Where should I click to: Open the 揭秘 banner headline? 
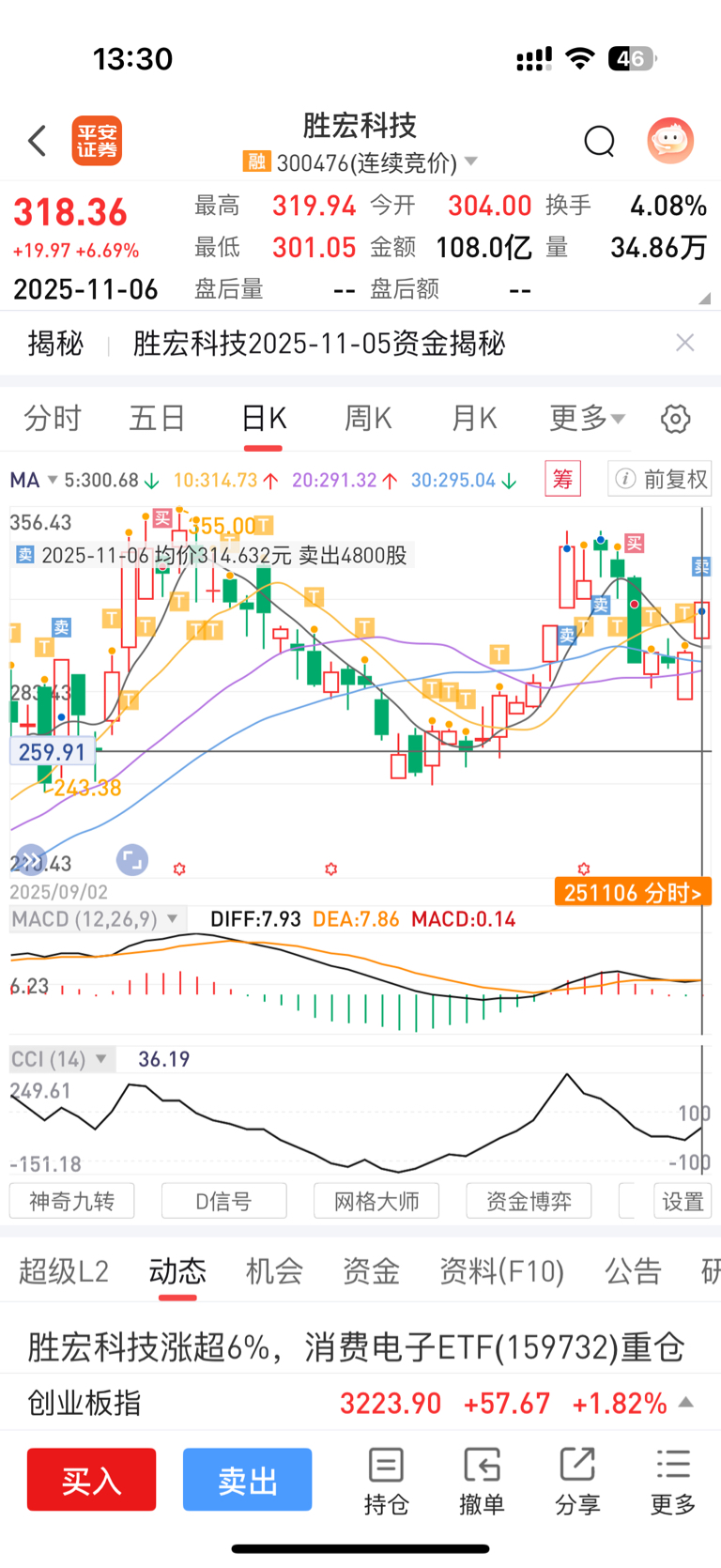pos(318,344)
